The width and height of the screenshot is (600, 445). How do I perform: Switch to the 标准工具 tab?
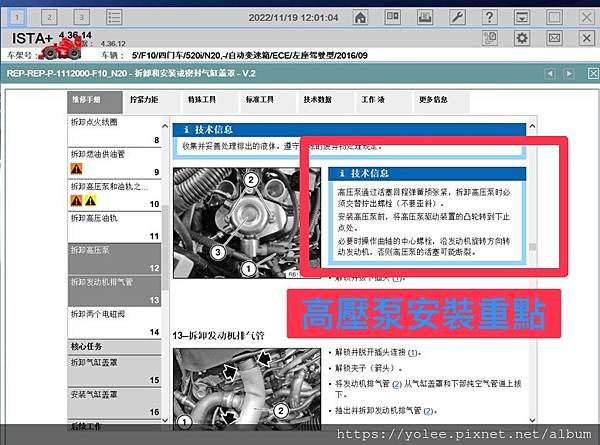pos(268,102)
